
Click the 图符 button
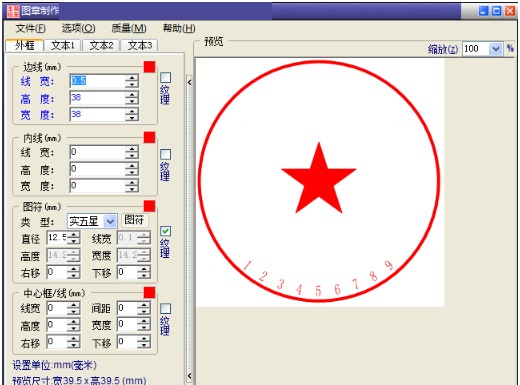(134, 220)
